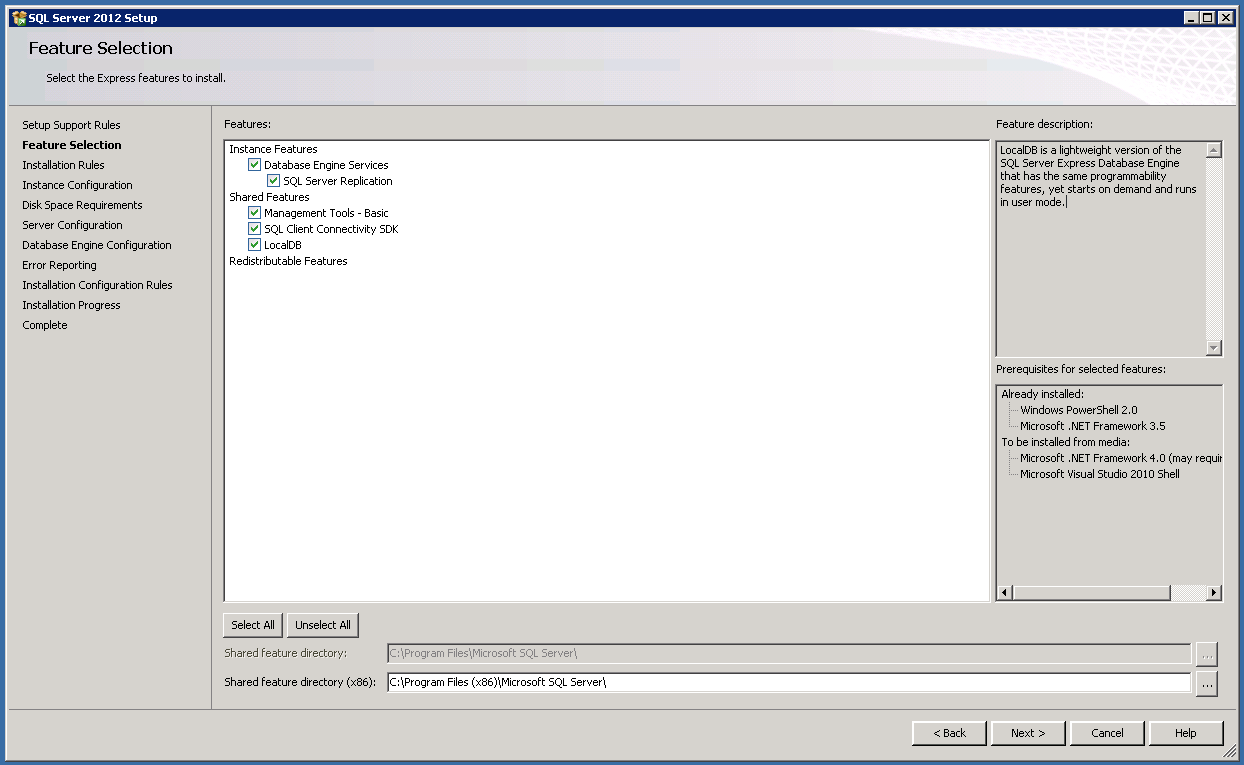Select Database Engine Configuration step

[97, 245]
